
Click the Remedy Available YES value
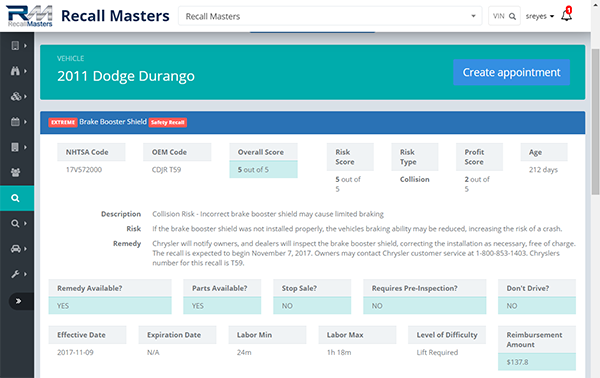[x=110, y=306]
